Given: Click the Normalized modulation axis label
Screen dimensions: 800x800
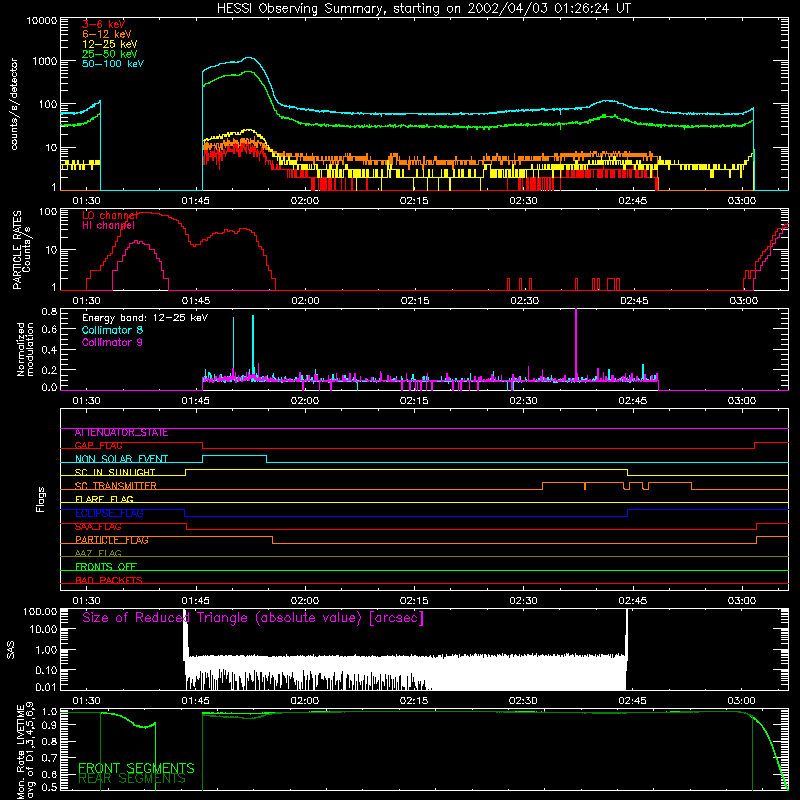Looking at the screenshot, I should [25, 349].
